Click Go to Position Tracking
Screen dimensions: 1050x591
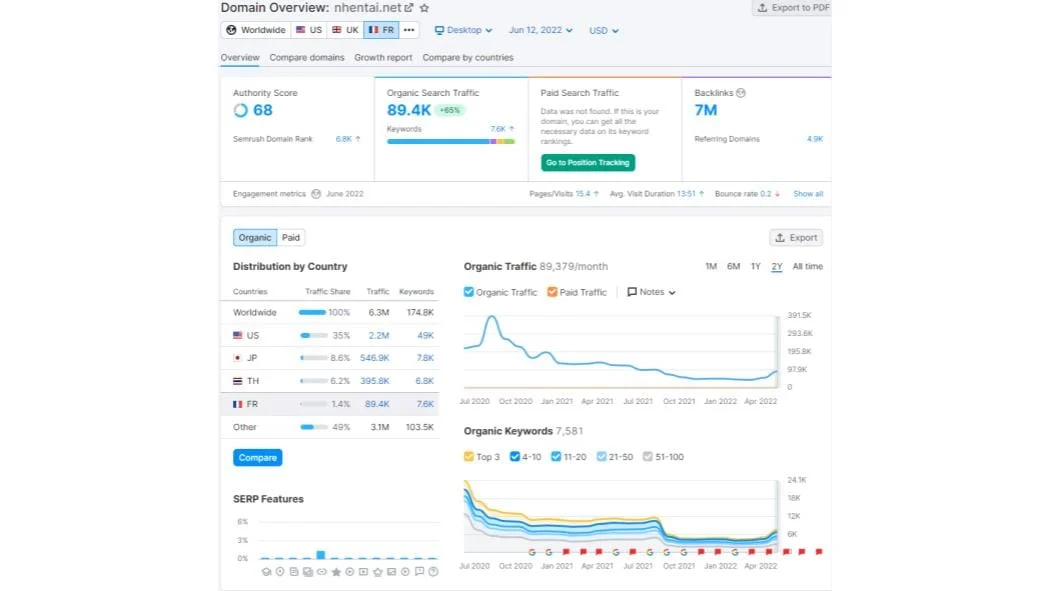pos(588,163)
